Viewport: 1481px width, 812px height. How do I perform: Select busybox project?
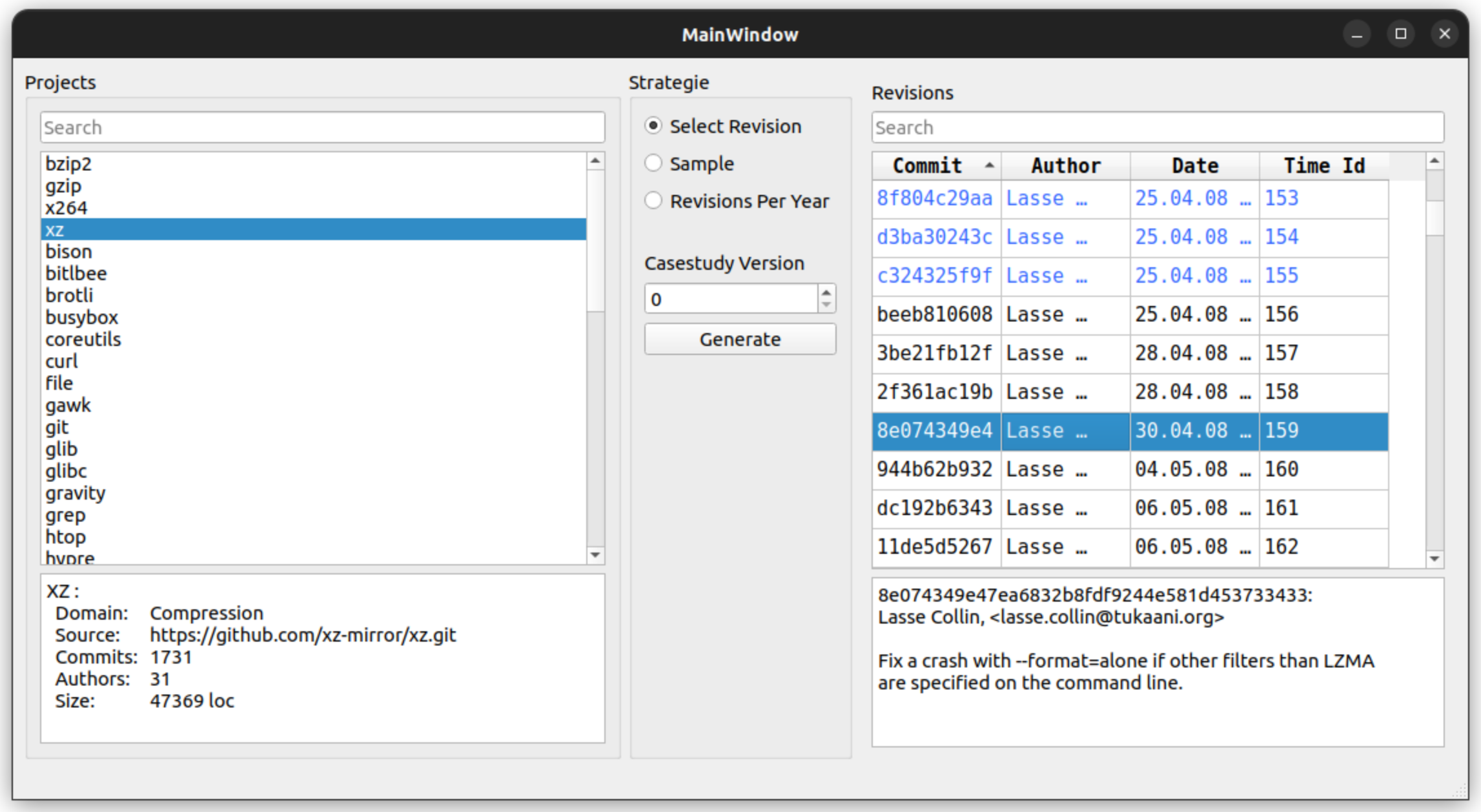click(314, 317)
